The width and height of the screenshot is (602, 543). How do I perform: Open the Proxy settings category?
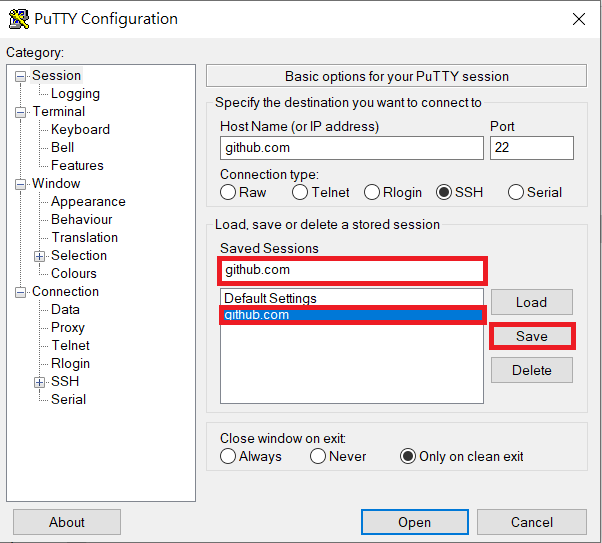(68, 328)
